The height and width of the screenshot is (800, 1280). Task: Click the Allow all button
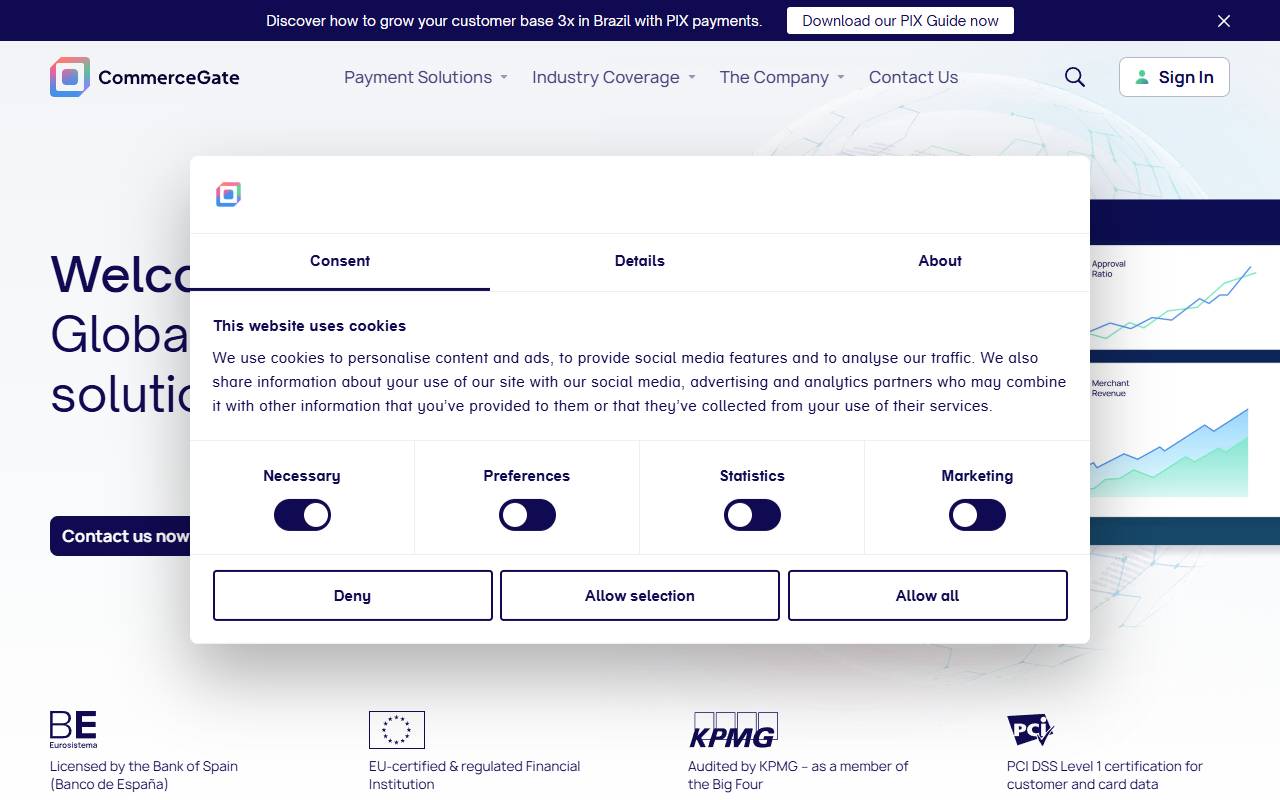coord(928,595)
